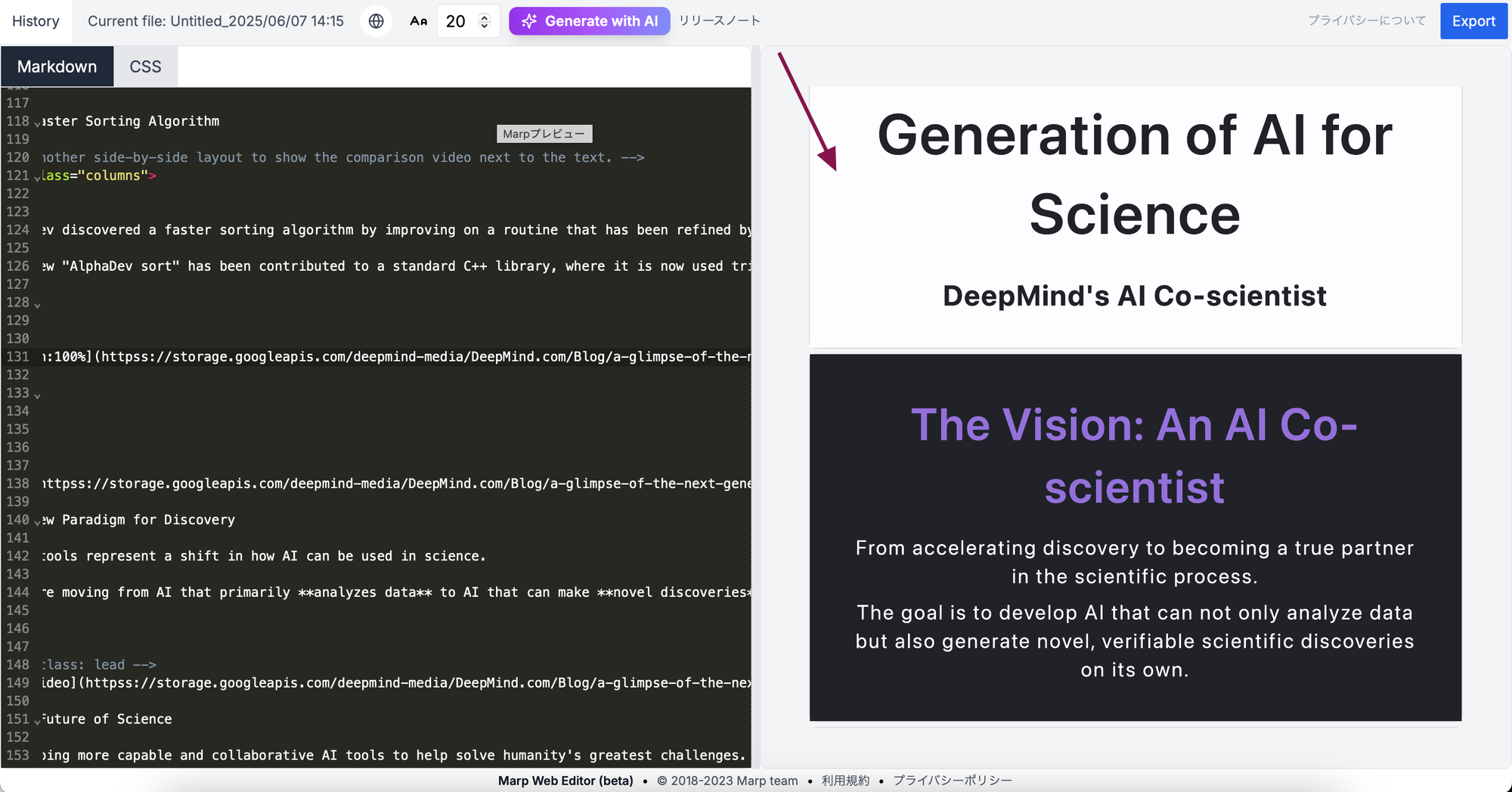1512x792 pixels.
Task: Open the プライバシーについて link
Action: point(1367,20)
